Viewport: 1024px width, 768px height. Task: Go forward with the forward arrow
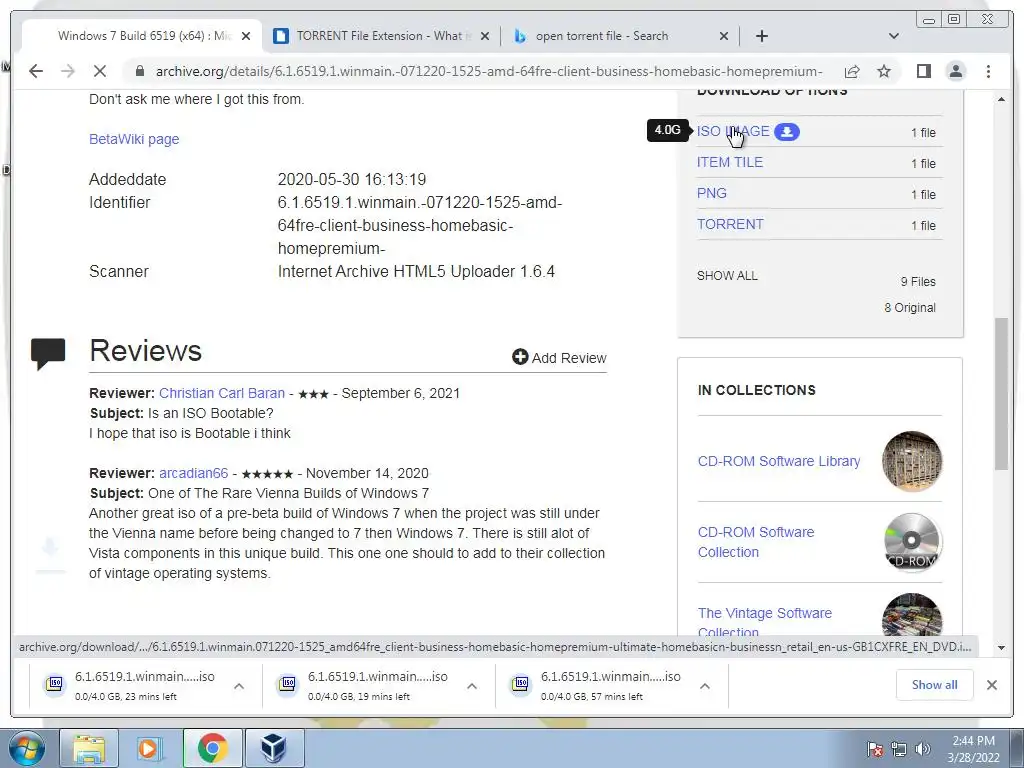tap(68, 71)
